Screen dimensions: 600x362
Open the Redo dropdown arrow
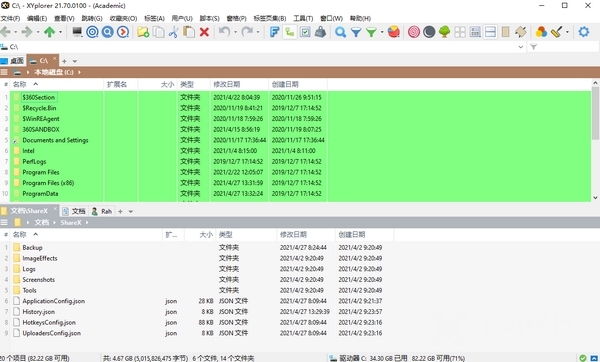(x=258, y=32)
